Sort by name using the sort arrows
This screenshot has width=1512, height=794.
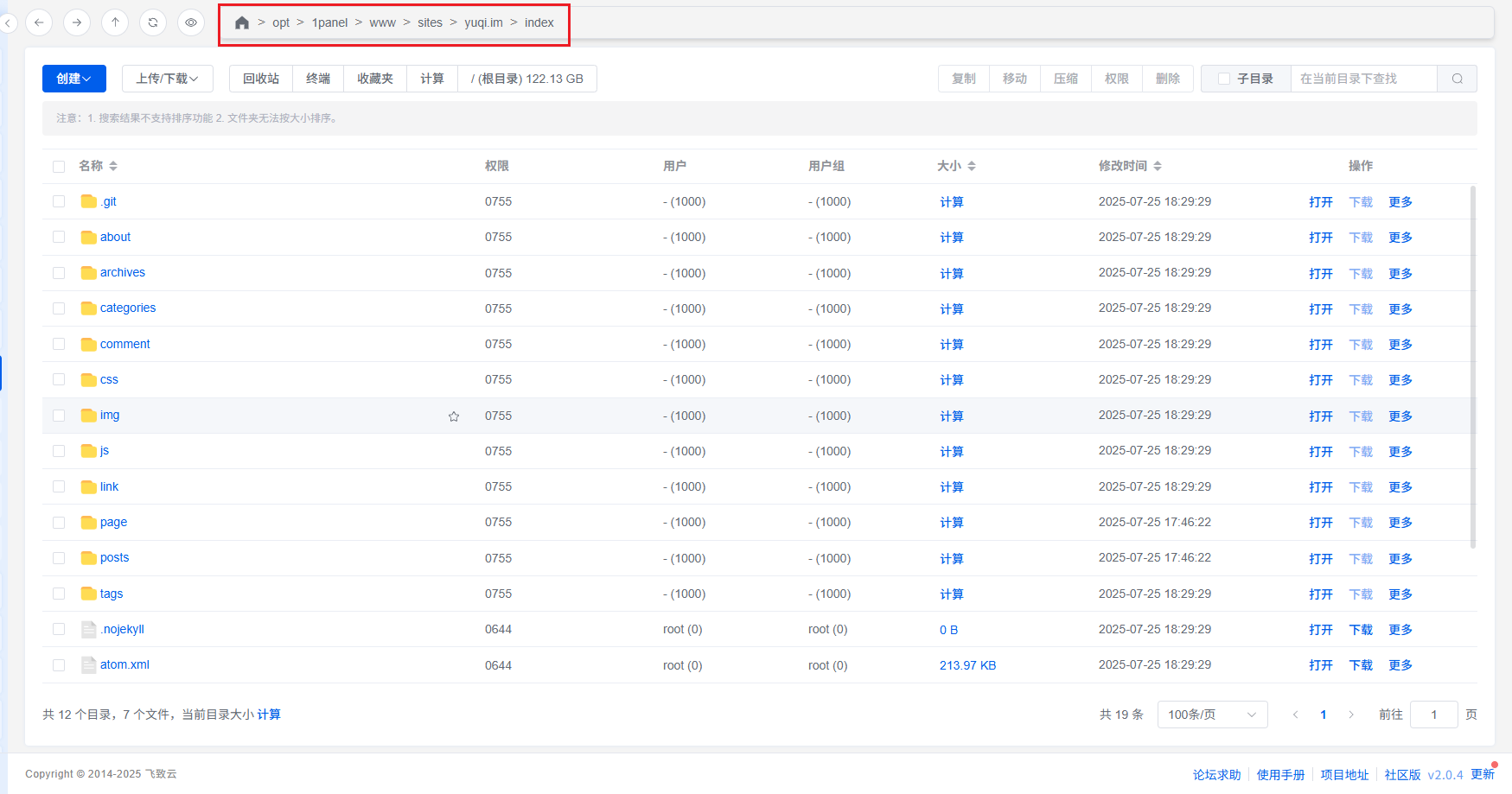pos(113,166)
